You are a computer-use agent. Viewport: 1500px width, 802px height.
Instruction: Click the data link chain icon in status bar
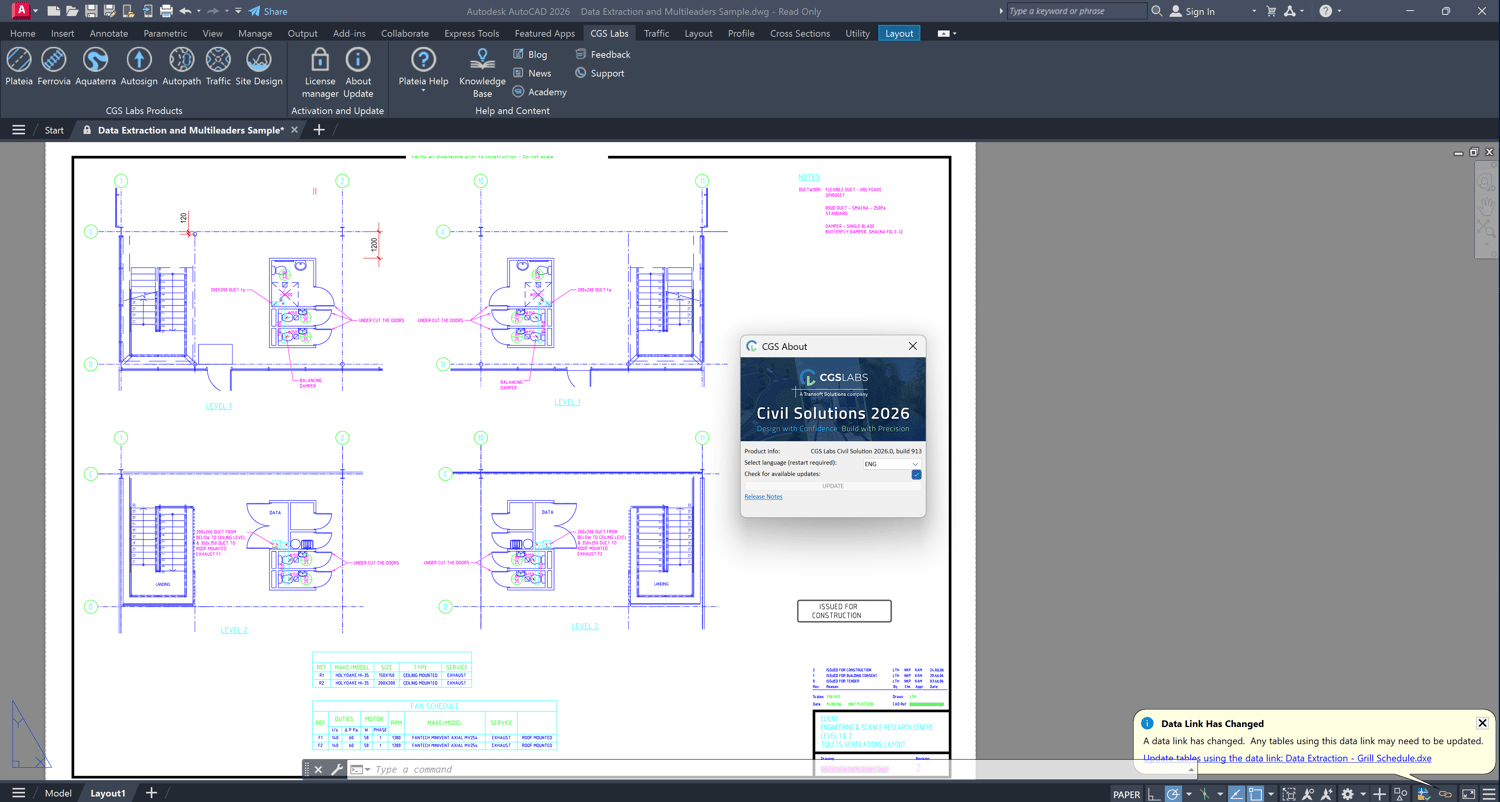[1445, 794]
